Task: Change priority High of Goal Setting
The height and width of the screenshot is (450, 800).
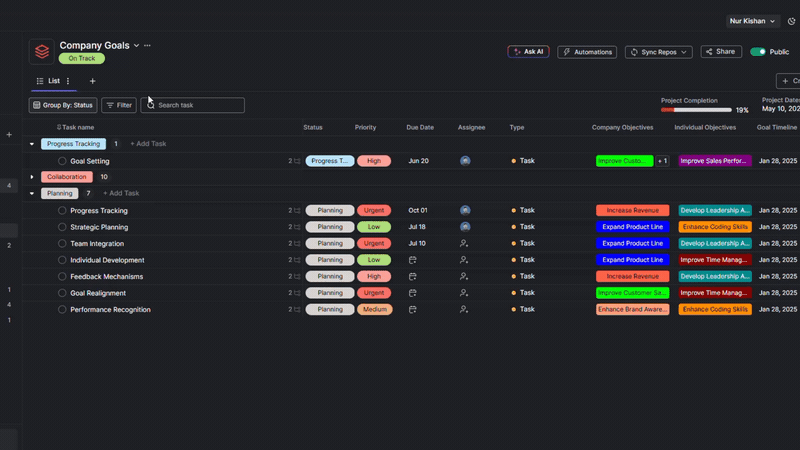Action: click(373, 161)
